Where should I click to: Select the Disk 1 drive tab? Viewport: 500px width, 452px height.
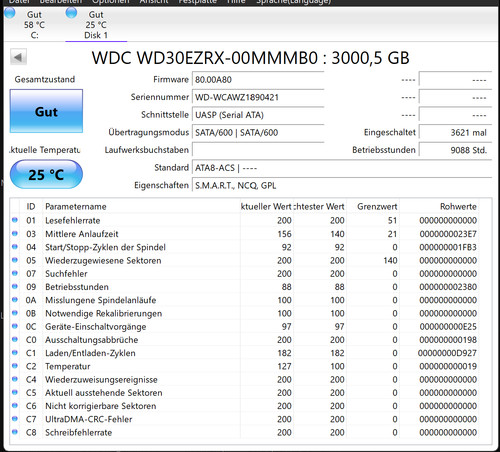pyautogui.click(x=96, y=24)
